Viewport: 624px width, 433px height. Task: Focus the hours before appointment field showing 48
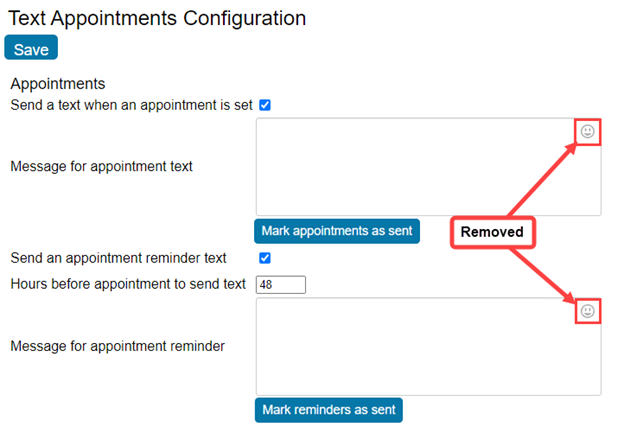click(x=281, y=285)
